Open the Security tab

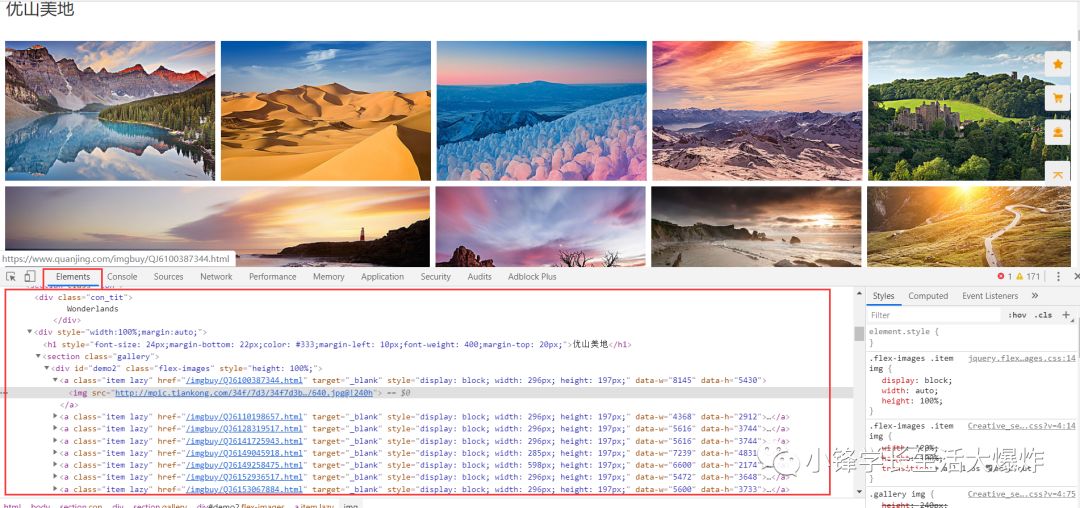pyautogui.click(x=435, y=277)
